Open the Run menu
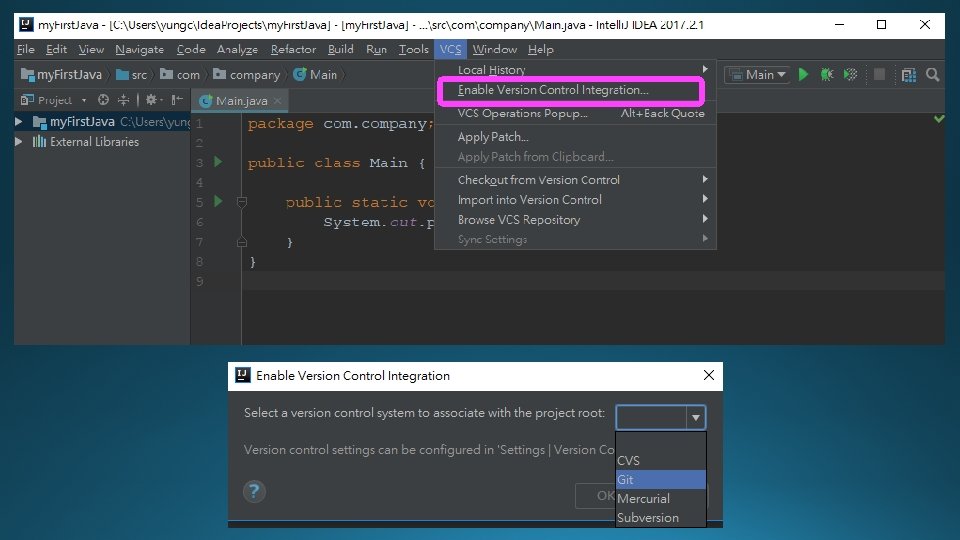 [376, 49]
